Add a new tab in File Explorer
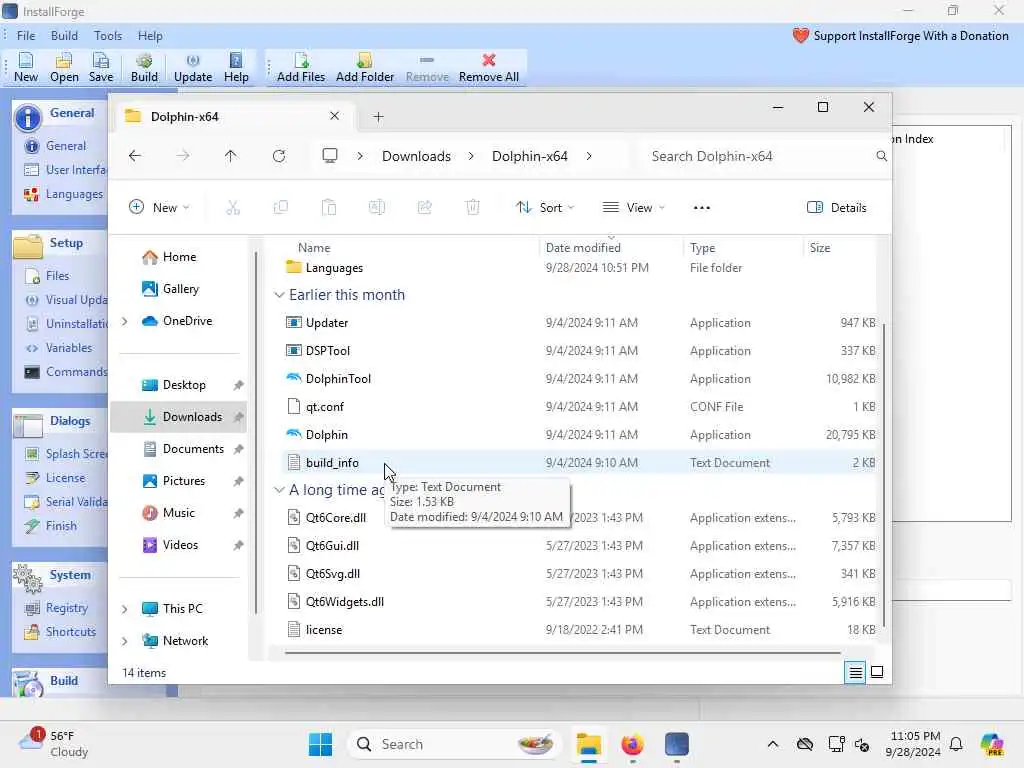Viewport: 1024px width, 768px height. [x=378, y=117]
